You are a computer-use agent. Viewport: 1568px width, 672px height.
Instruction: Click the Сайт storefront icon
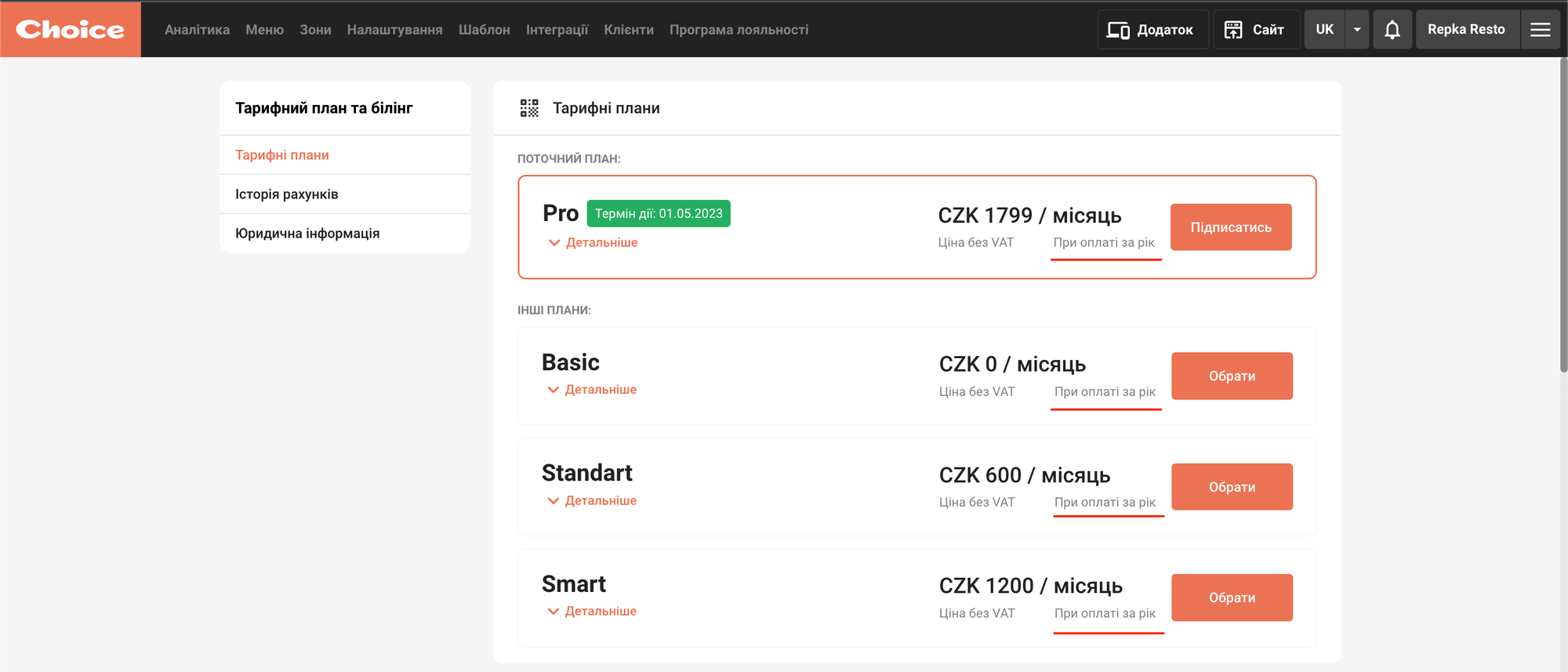[1233, 30]
